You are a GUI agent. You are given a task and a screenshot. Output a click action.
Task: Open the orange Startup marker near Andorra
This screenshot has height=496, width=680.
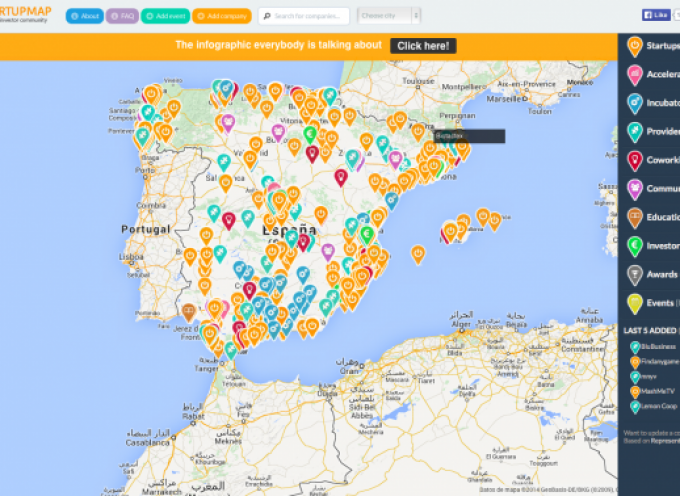click(418, 132)
